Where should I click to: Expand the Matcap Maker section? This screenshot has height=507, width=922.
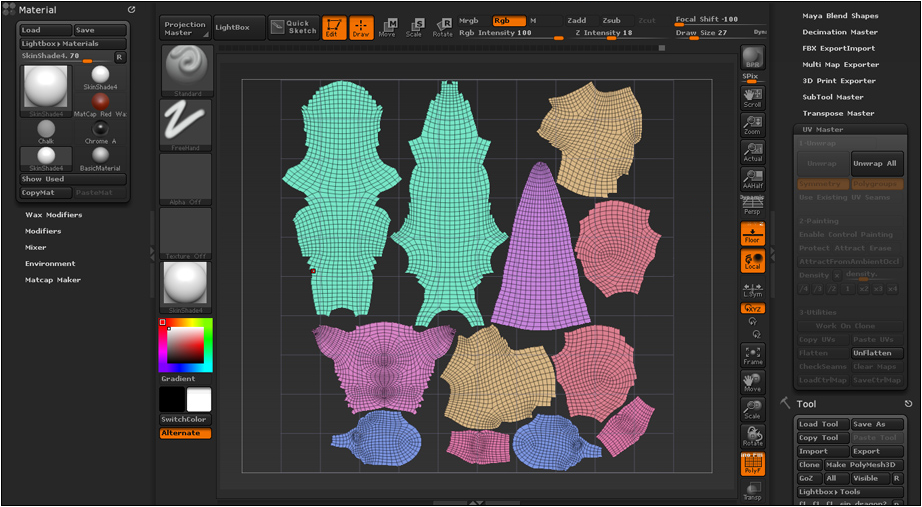53,280
